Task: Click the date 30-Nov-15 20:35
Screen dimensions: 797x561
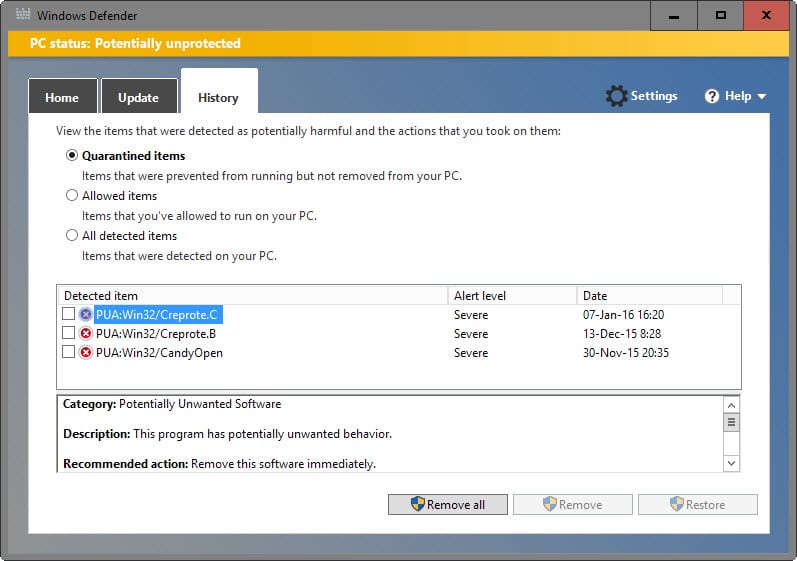Action: [x=626, y=353]
